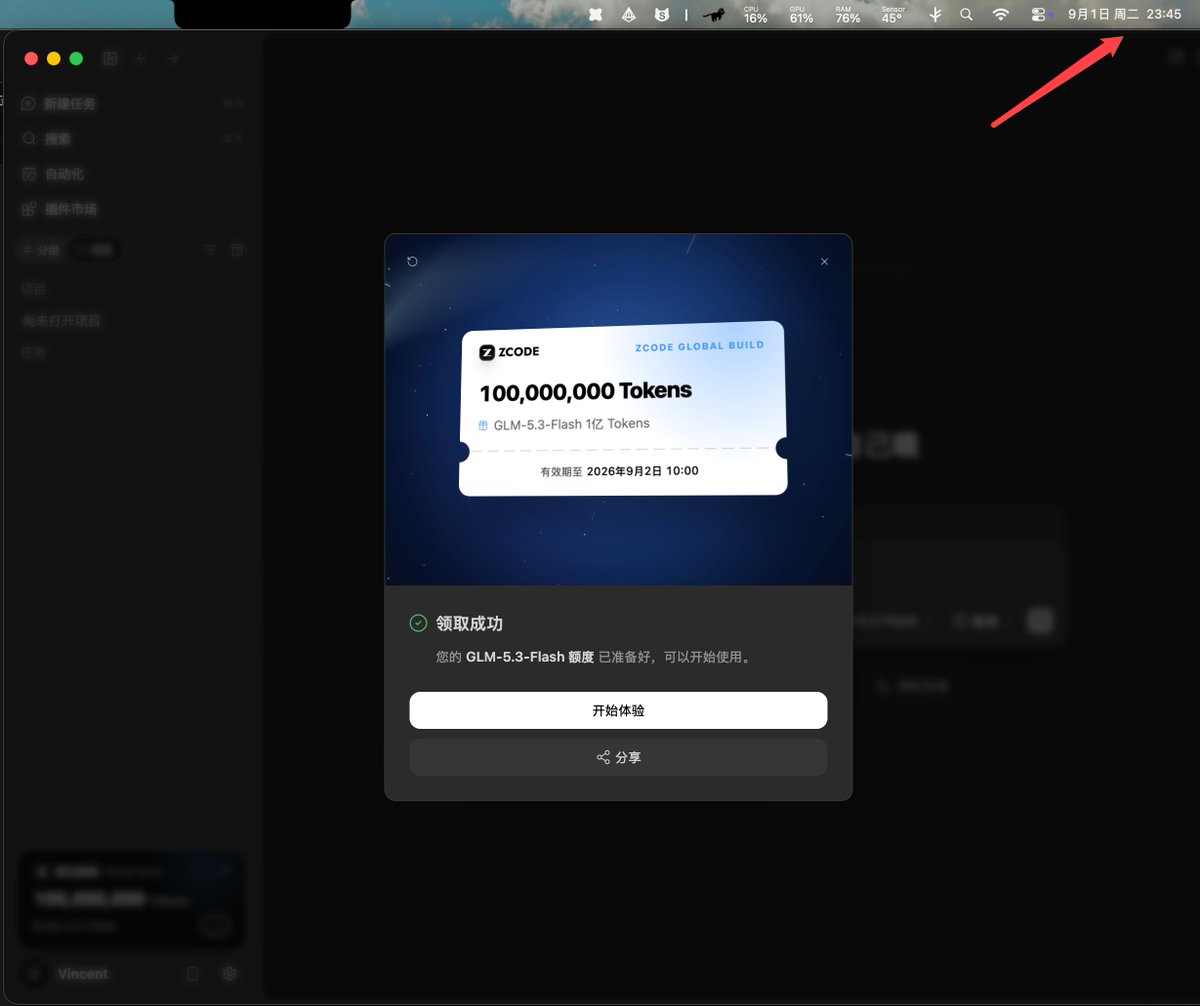Click the GPU 61% indicator
Viewport: 1200px width, 1006px height.
(801, 14)
